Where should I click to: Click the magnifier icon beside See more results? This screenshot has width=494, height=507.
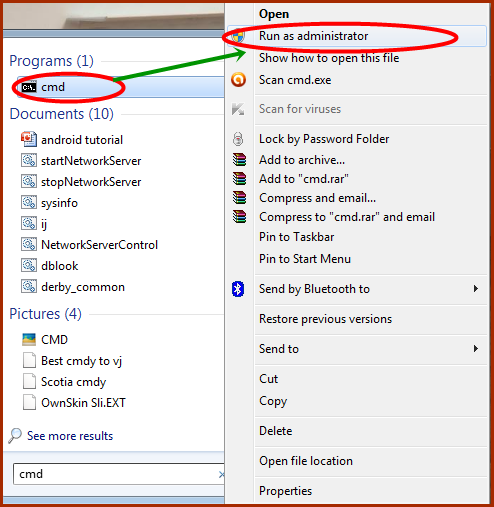pos(15,436)
